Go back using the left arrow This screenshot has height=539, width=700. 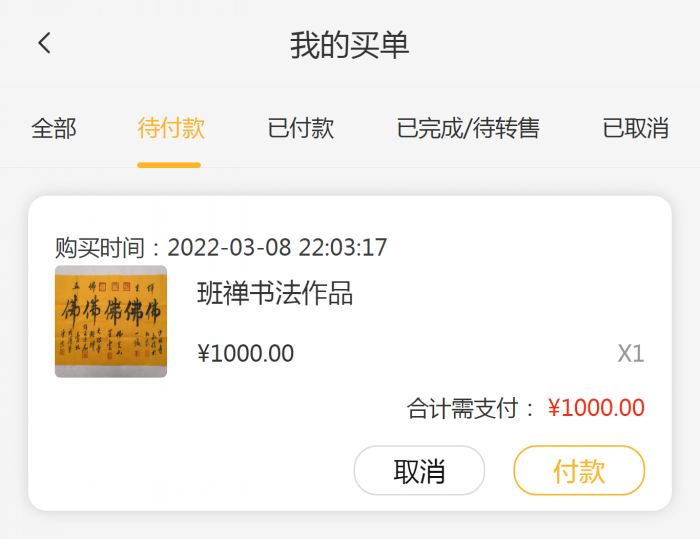pyautogui.click(x=44, y=43)
